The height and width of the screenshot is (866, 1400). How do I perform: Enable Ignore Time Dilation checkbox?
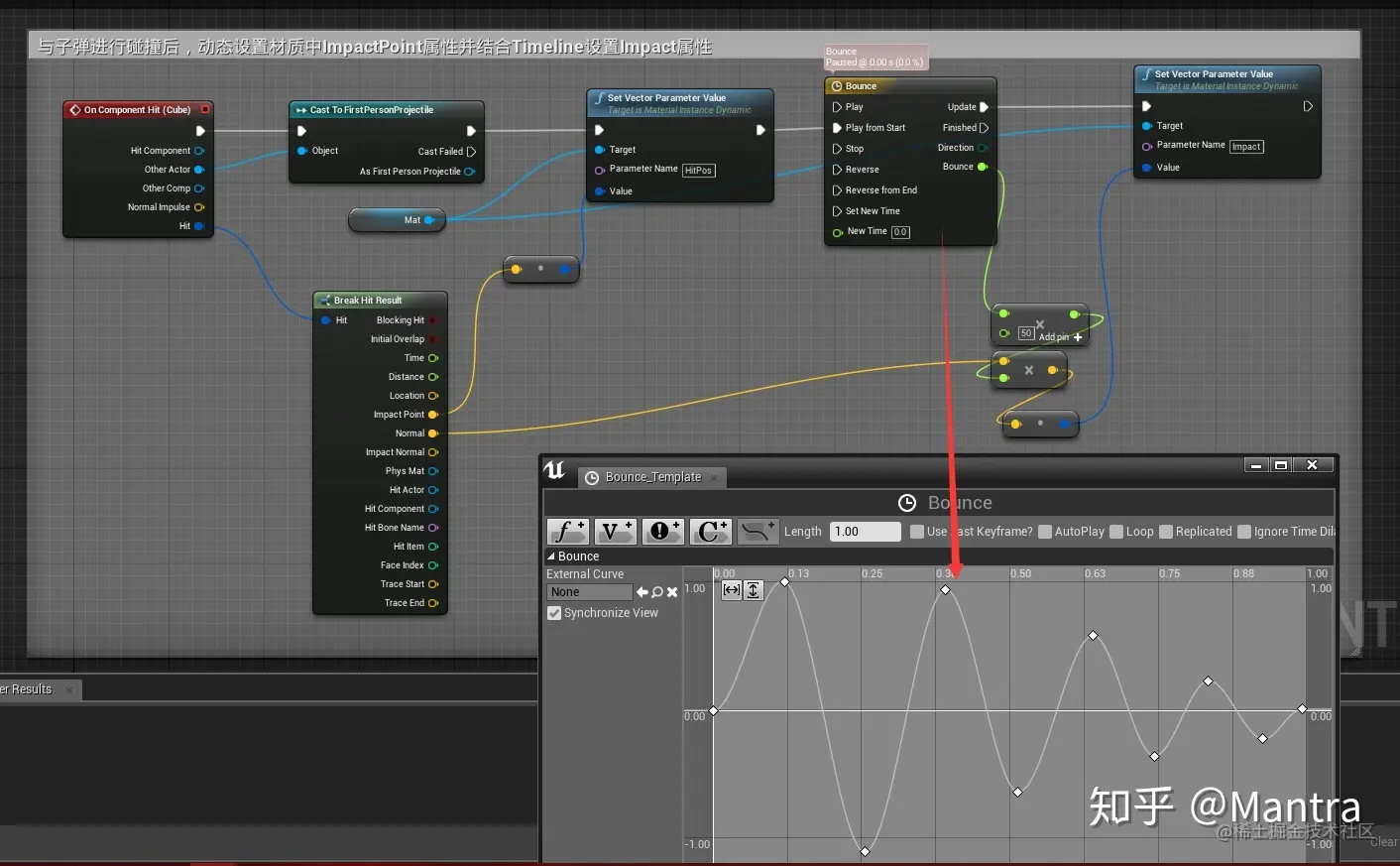click(1244, 532)
